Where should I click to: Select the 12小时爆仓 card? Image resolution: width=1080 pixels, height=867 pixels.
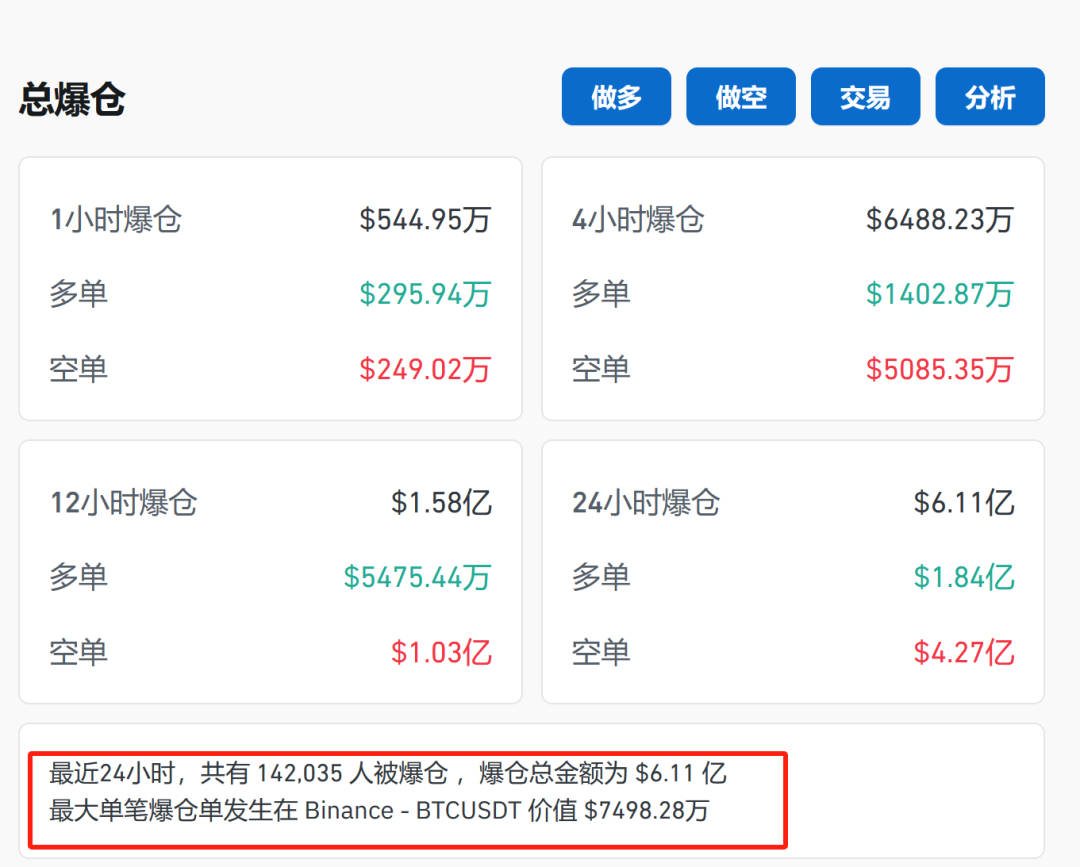click(269, 571)
